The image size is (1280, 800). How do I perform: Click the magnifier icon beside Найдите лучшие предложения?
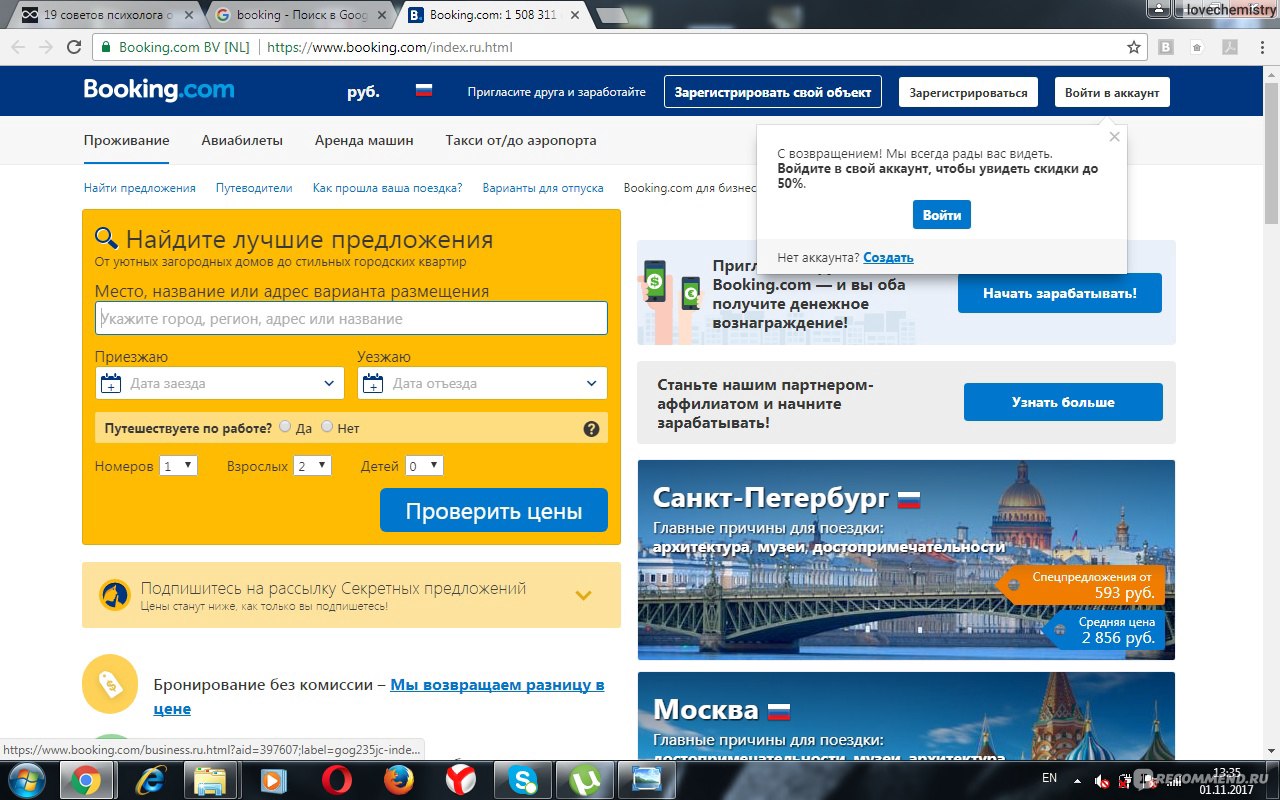[106, 237]
